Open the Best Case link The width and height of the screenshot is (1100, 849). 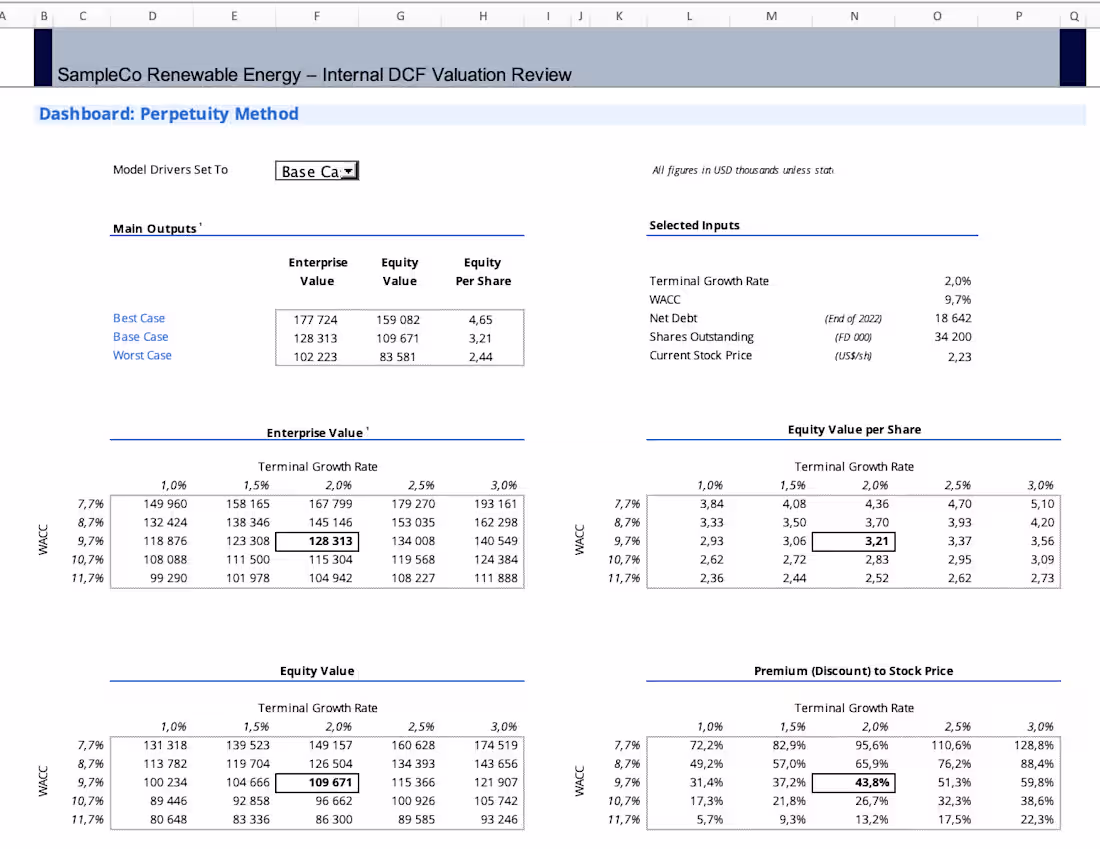(x=139, y=318)
